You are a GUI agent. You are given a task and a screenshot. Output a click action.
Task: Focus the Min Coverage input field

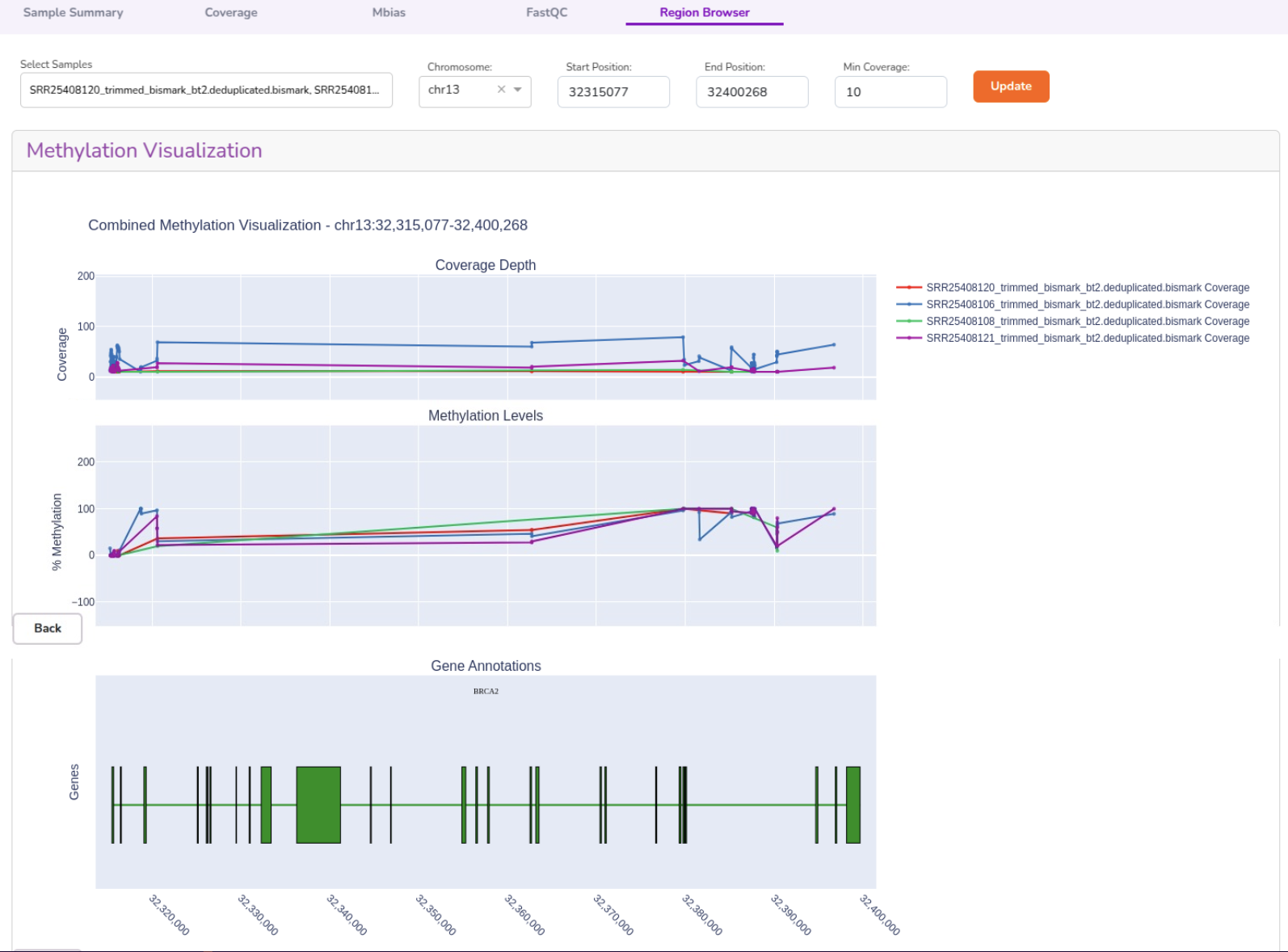click(x=890, y=91)
